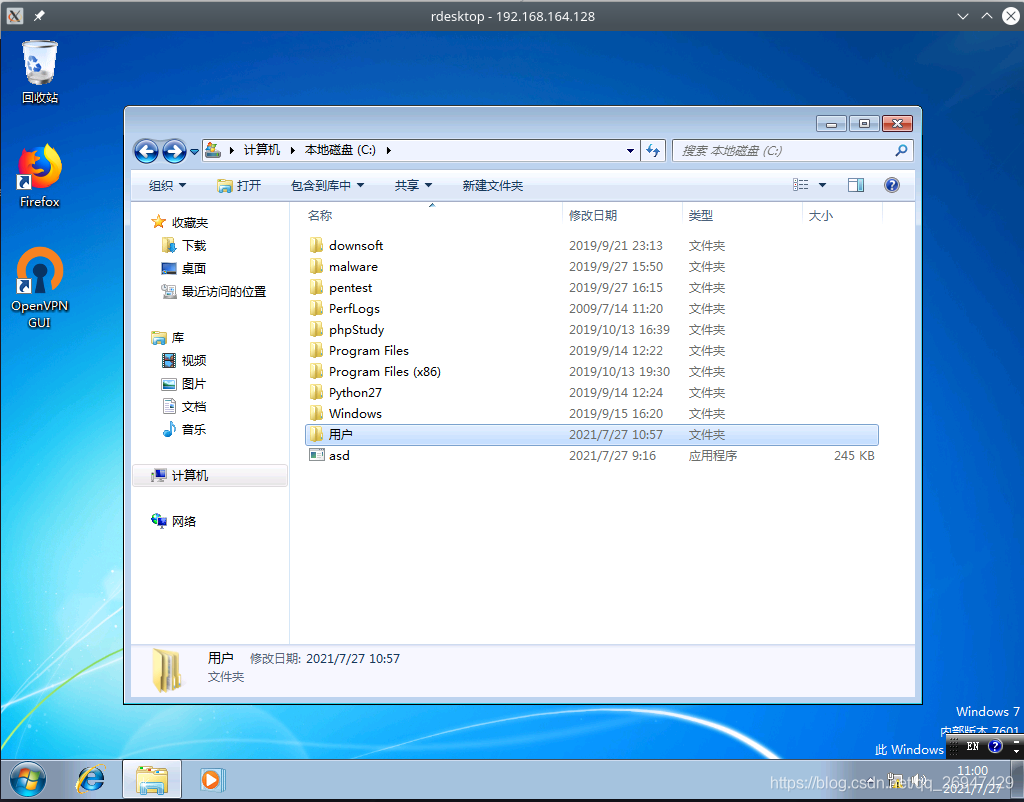1024x802 pixels.
Task: Open the view options dropdown arrow
Action: coord(822,185)
